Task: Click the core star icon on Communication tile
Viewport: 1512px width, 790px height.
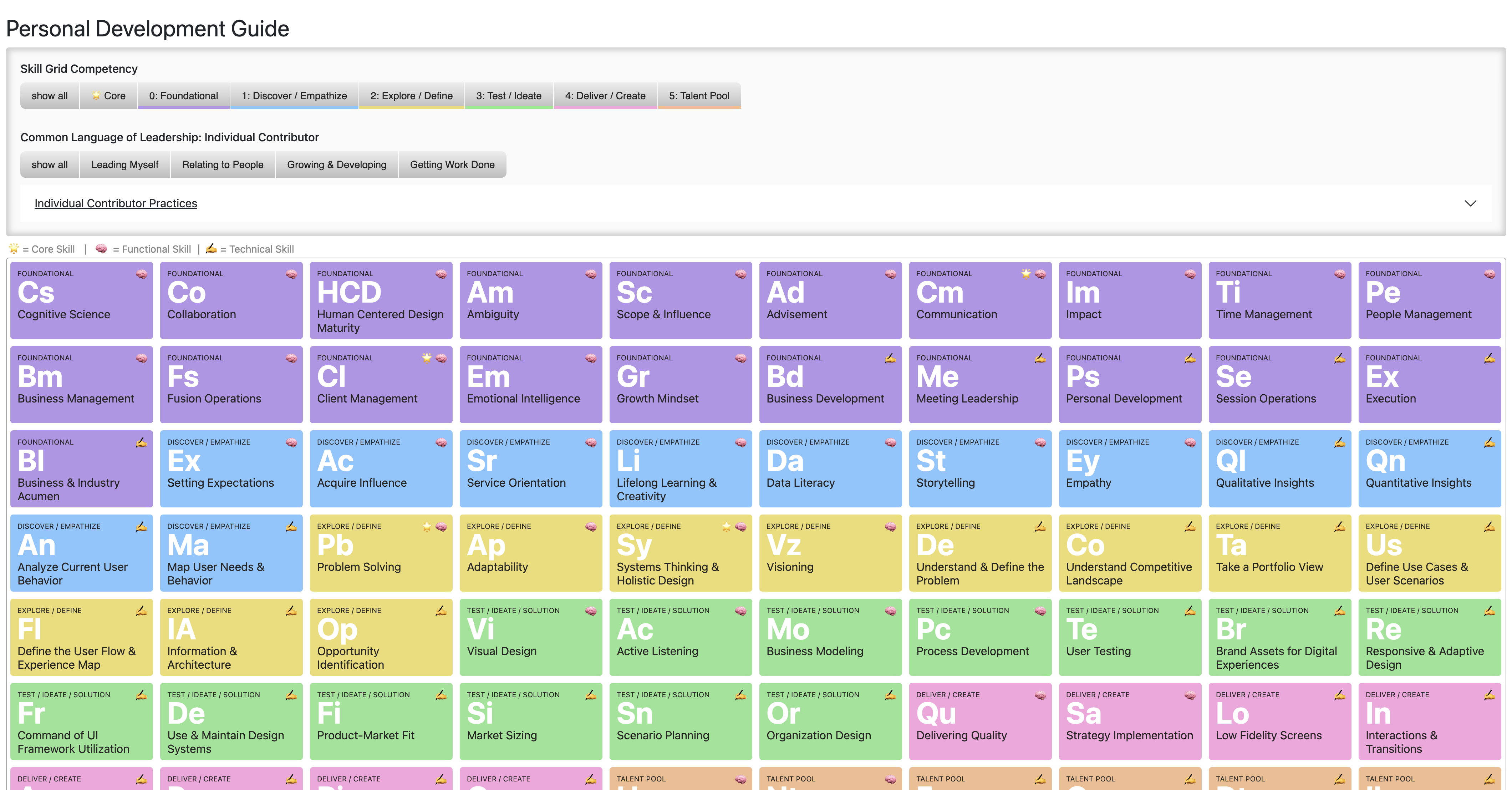Action: click(1025, 274)
